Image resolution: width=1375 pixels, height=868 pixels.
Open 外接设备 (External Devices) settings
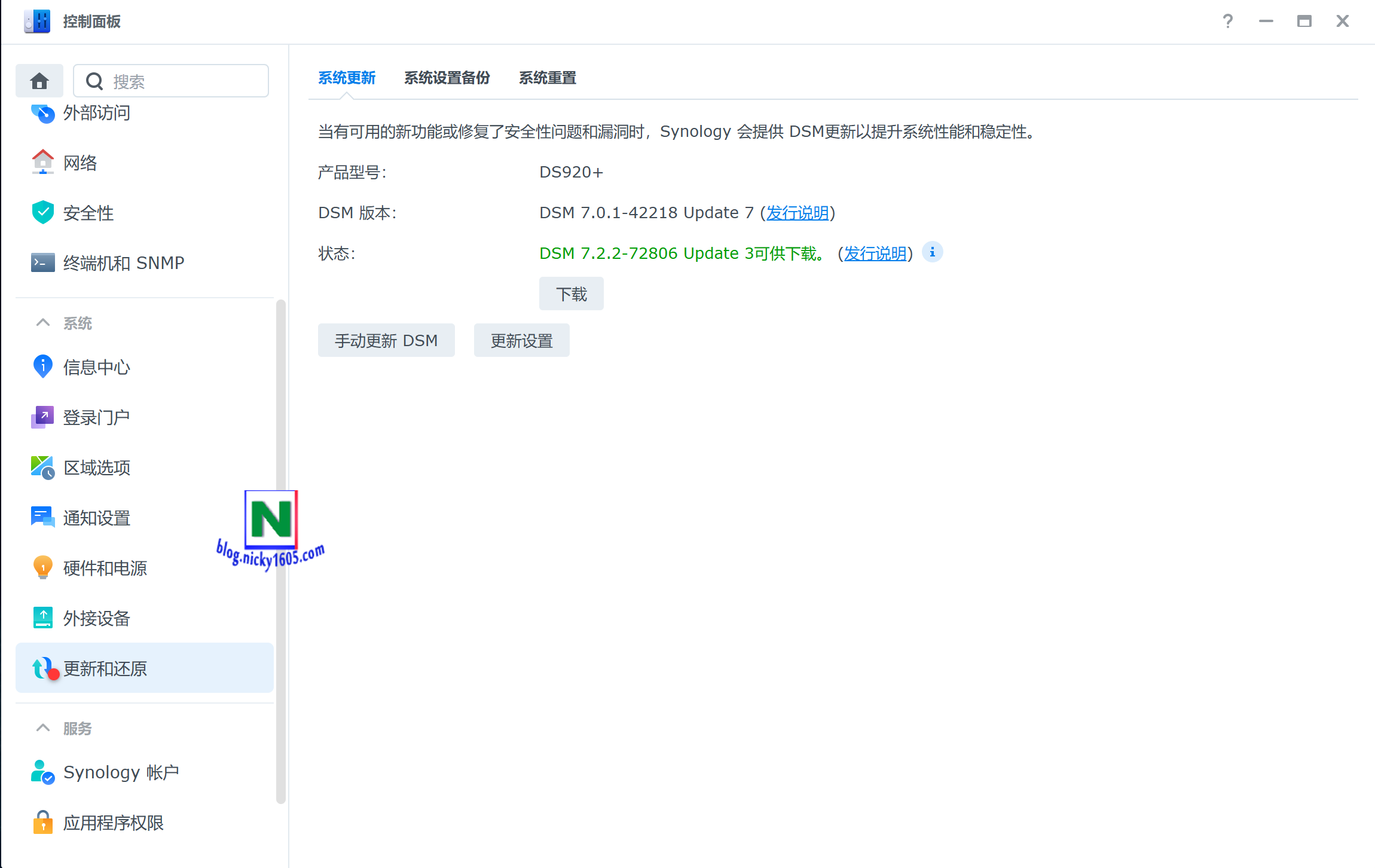(x=96, y=618)
